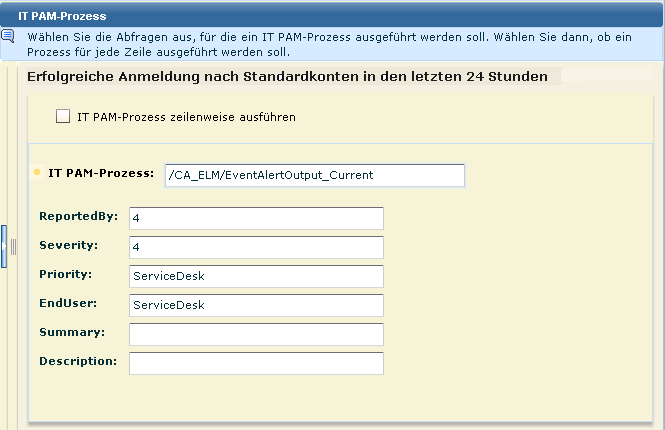Click the Description label text
This screenshot has height=430, width=665.
pyautogui.click(x=78, y=361)
